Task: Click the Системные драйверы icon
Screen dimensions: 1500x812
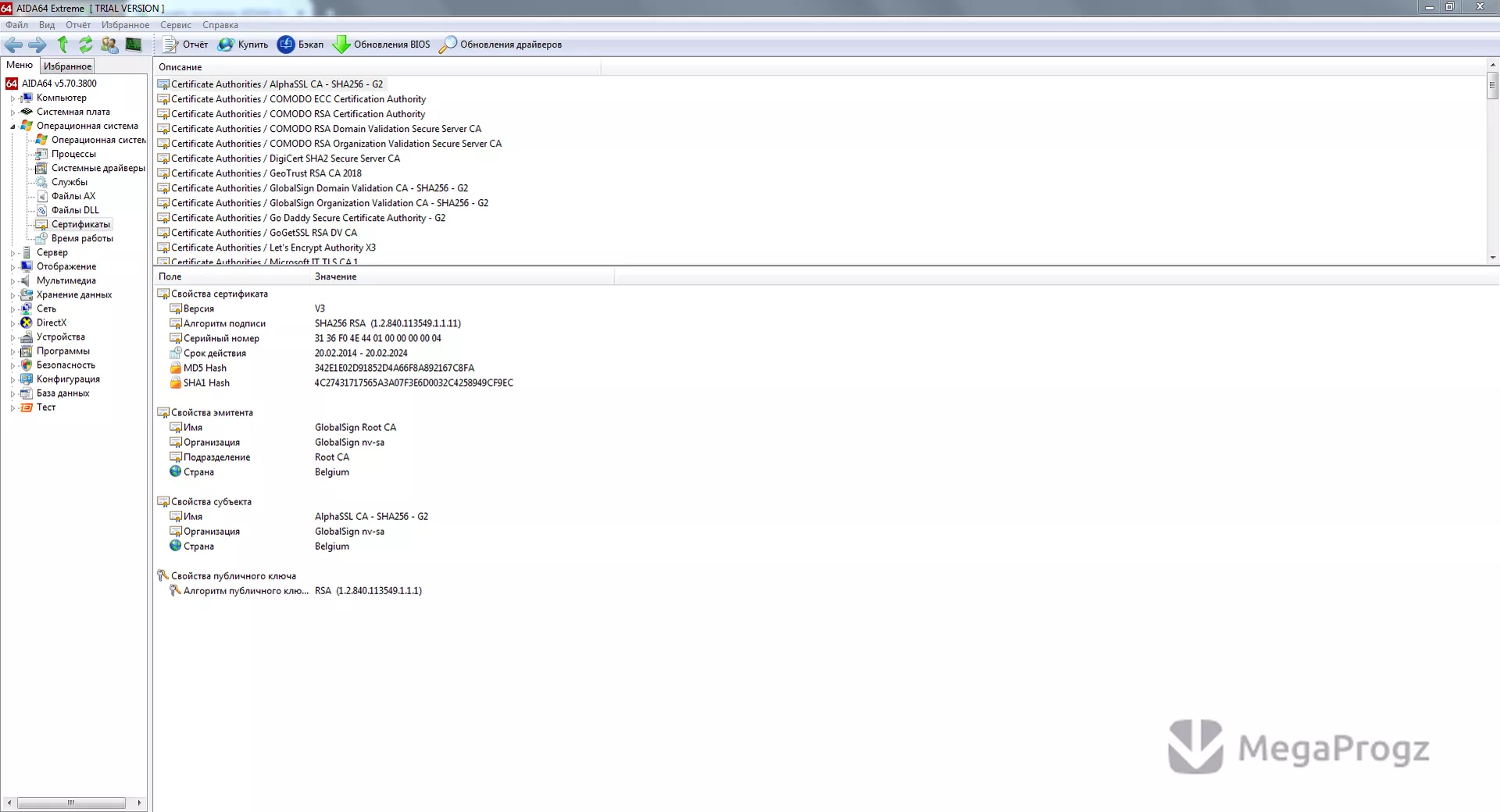Action: pos(41,168)
